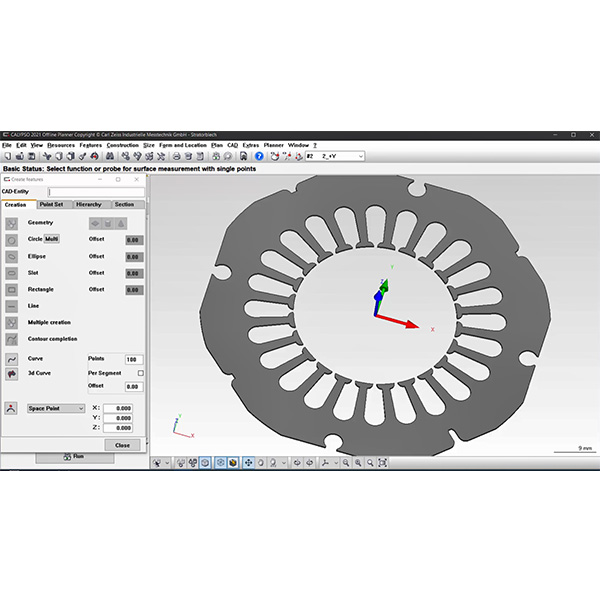Toggle the shaded cube display mode
Screen dimensions: 600x600
point(232,463)
